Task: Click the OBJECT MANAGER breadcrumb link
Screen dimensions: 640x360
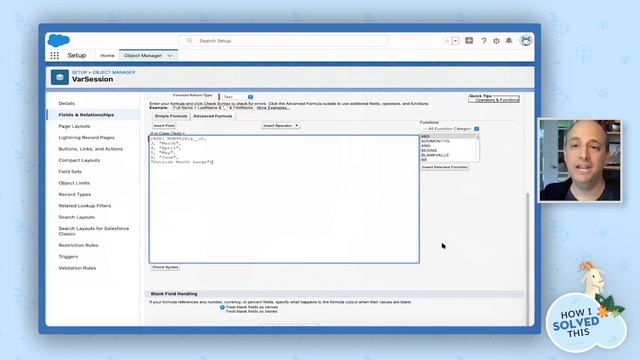Action: (x=114, y=72)
